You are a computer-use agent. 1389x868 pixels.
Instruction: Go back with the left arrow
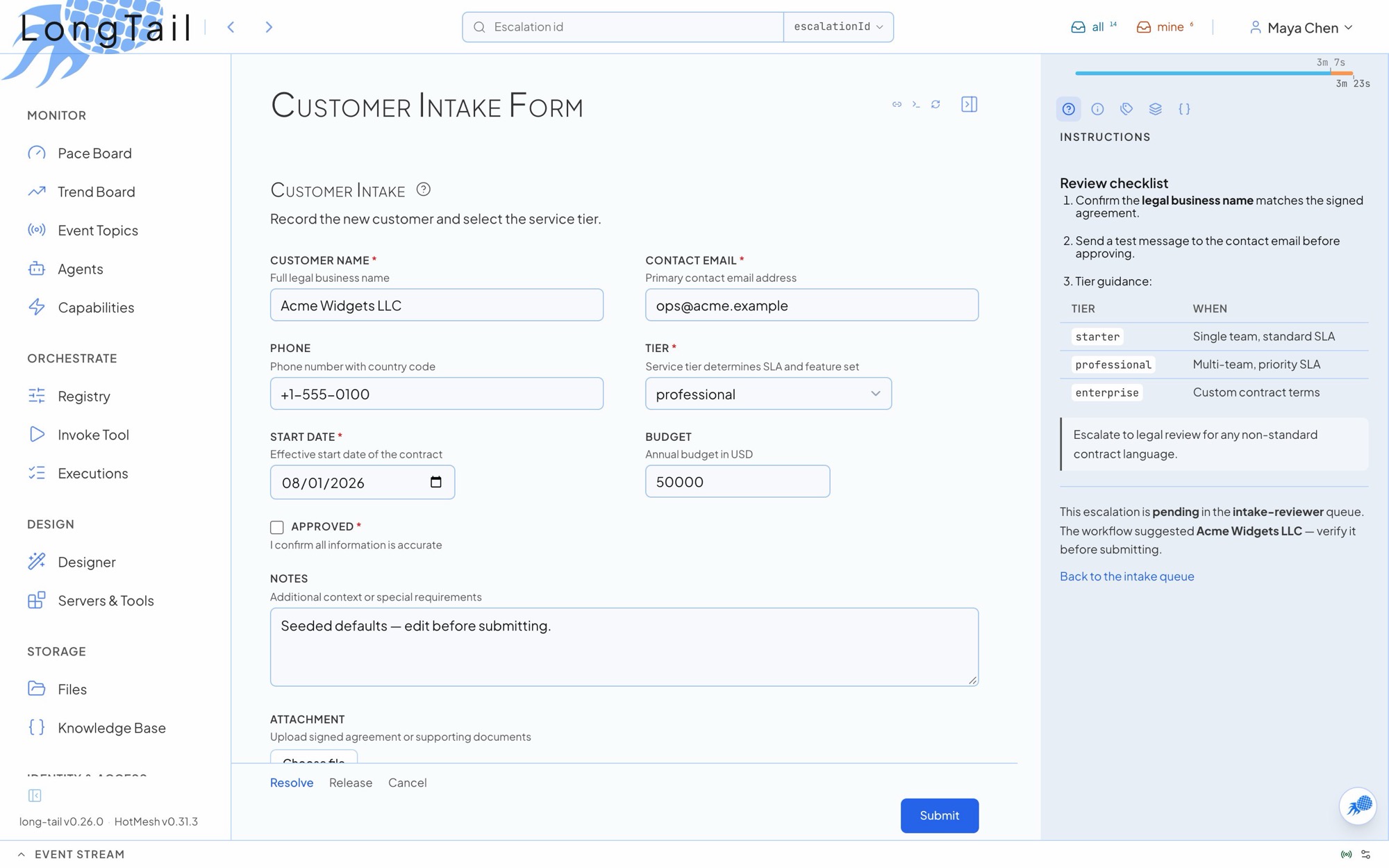point(231,27)
